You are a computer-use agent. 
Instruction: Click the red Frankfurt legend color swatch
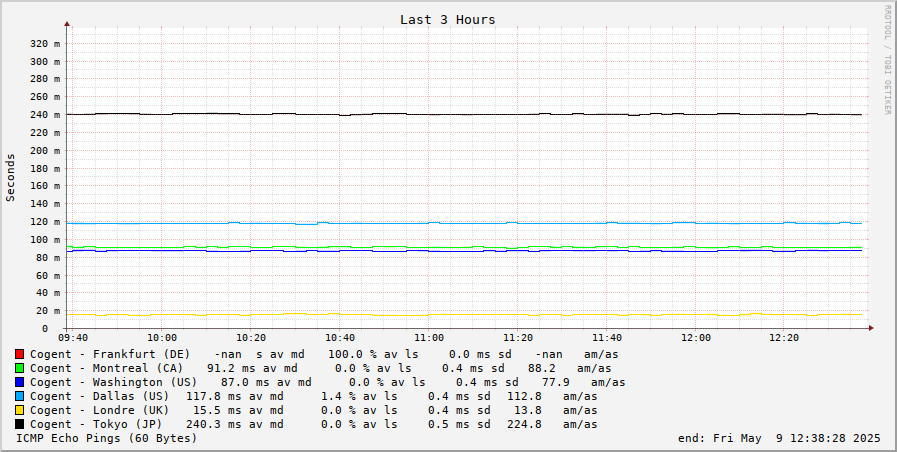point(19,355)
